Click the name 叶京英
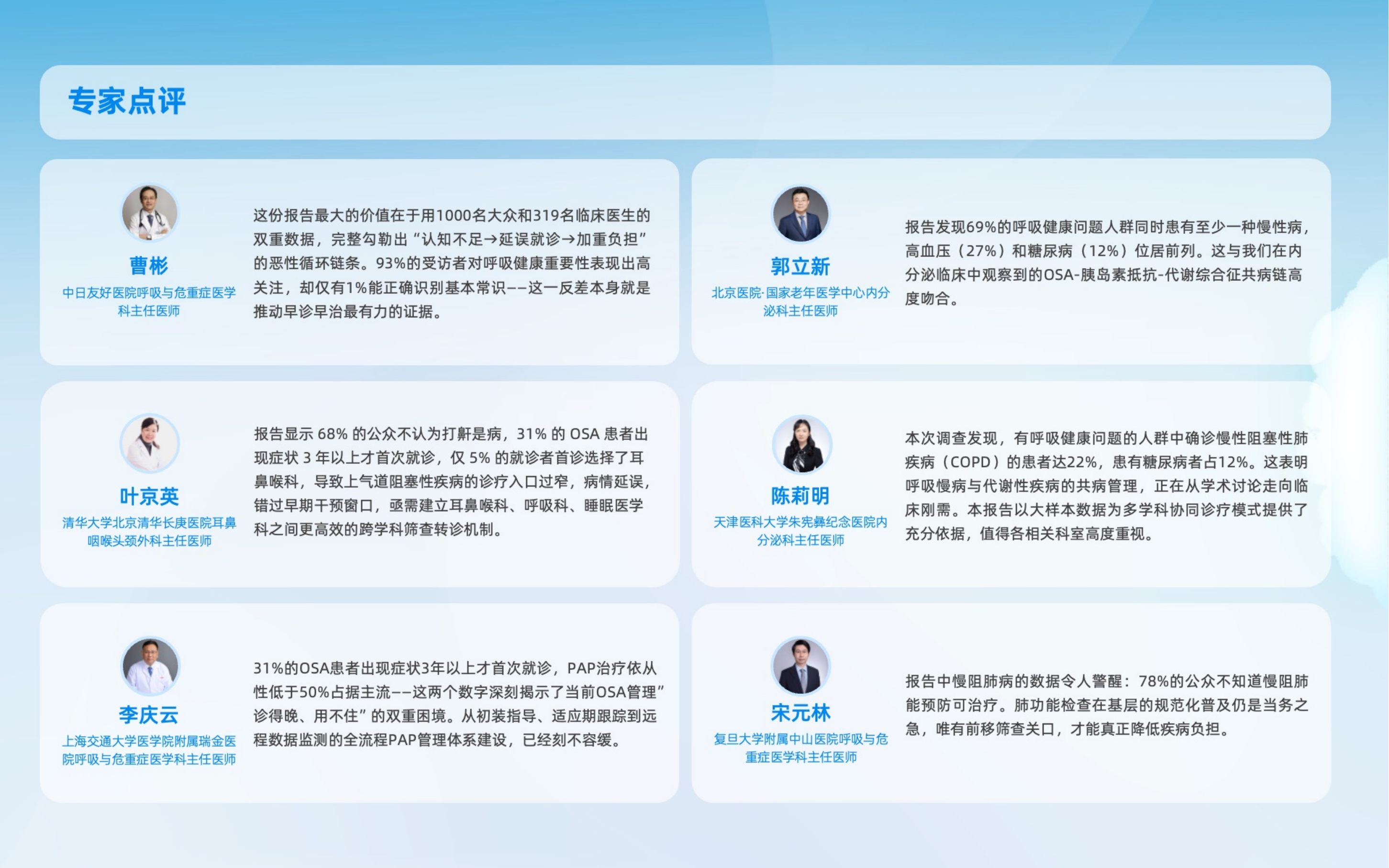 (x=149, y=497)
